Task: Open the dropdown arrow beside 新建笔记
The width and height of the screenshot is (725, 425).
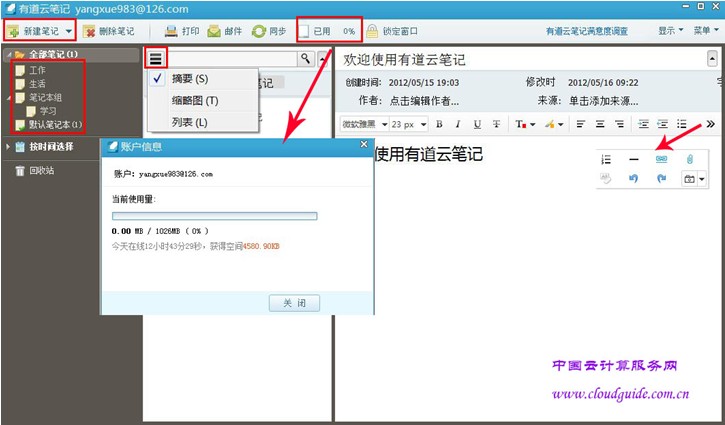Action: [x=68, y=31]
